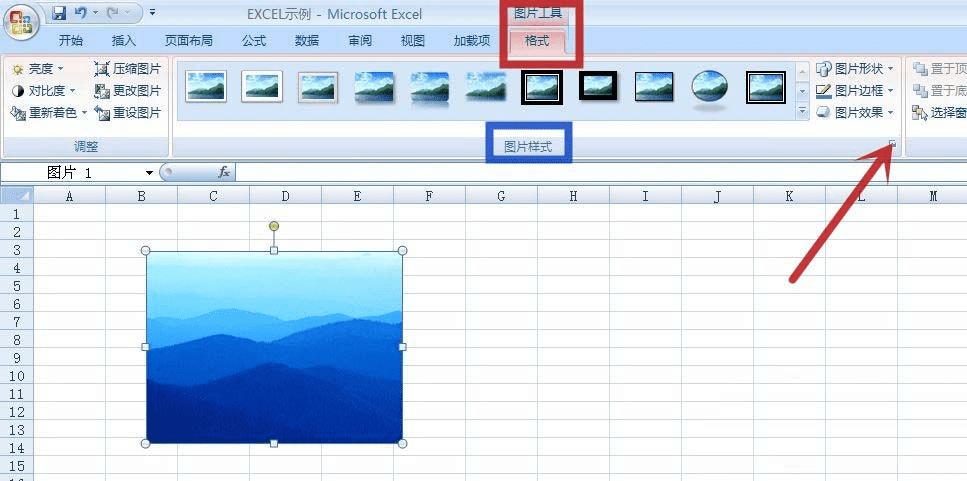Apply the eighth thick black frame style

point(598,85)
